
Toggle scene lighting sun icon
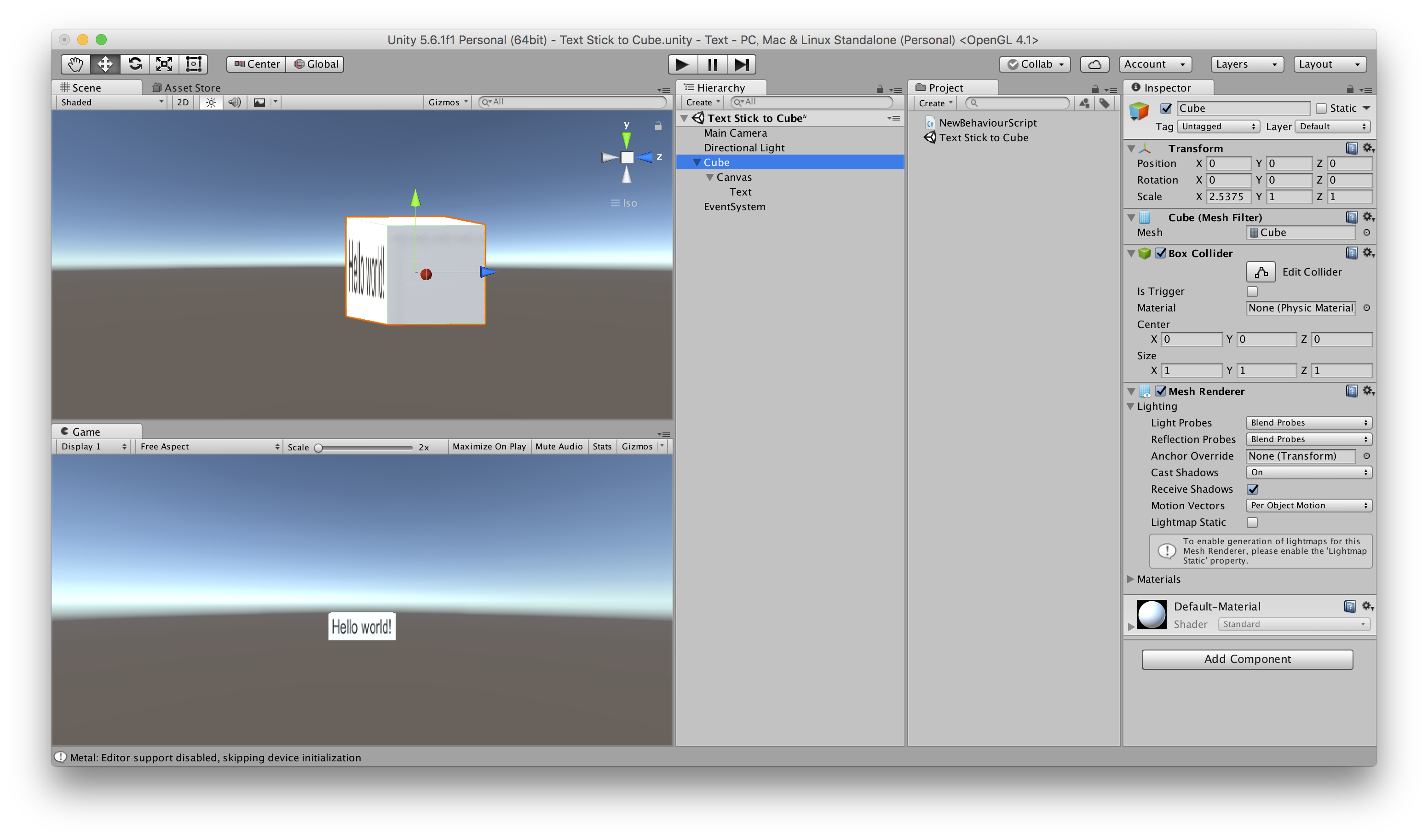pyautogui.click(x=211, y=102)
